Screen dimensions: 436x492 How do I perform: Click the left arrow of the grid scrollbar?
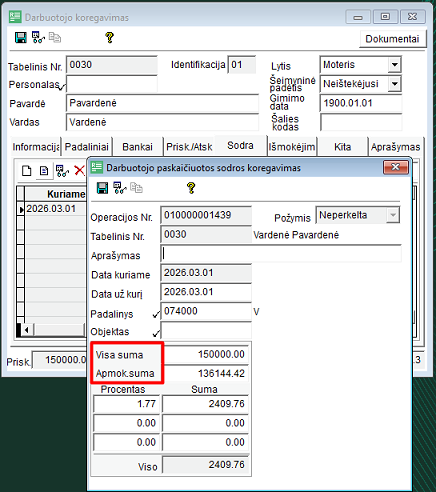26,330
